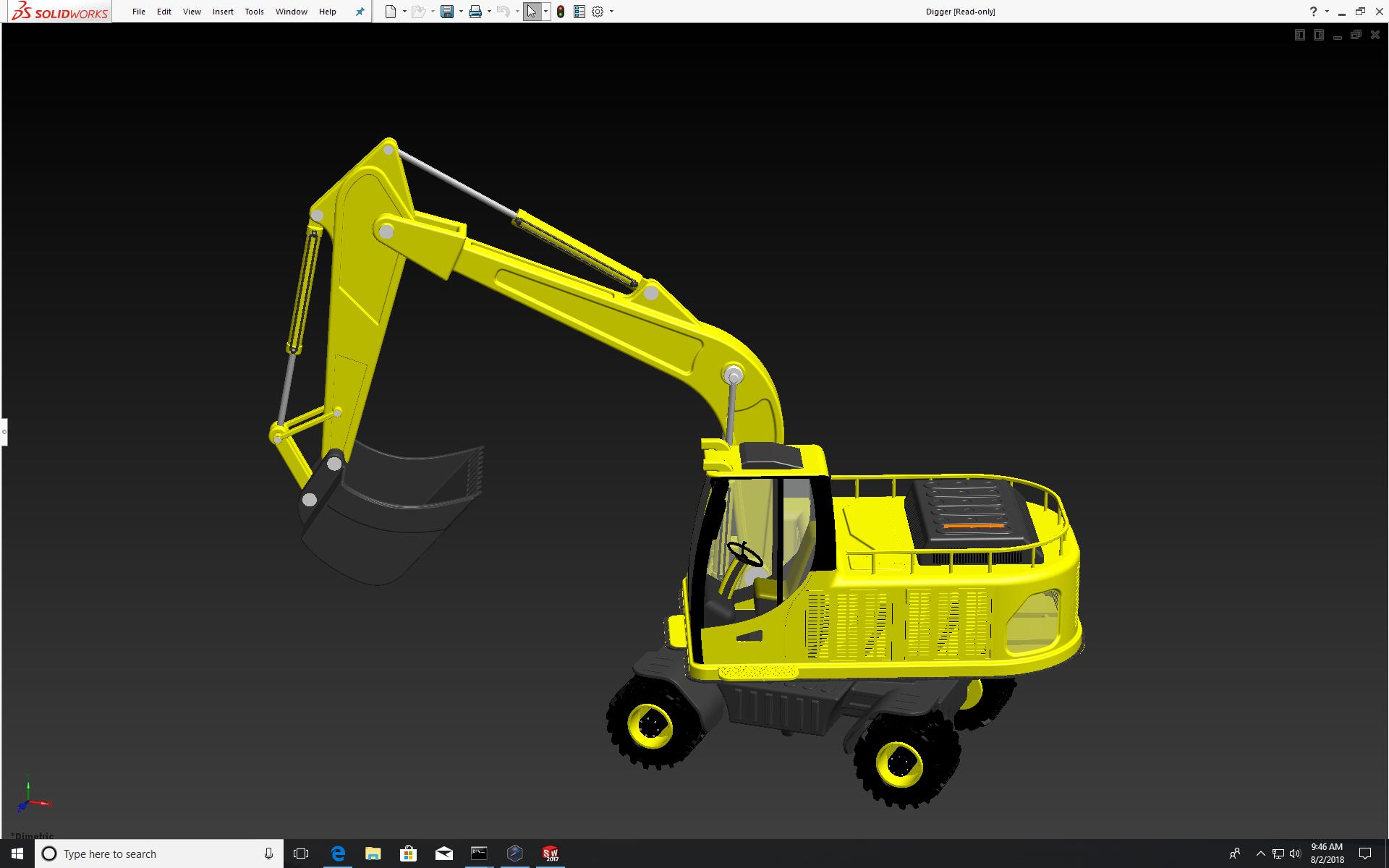Screen dimensions: 1389x868
Task: Click the Windows Start button
Action: pos(17,854)
